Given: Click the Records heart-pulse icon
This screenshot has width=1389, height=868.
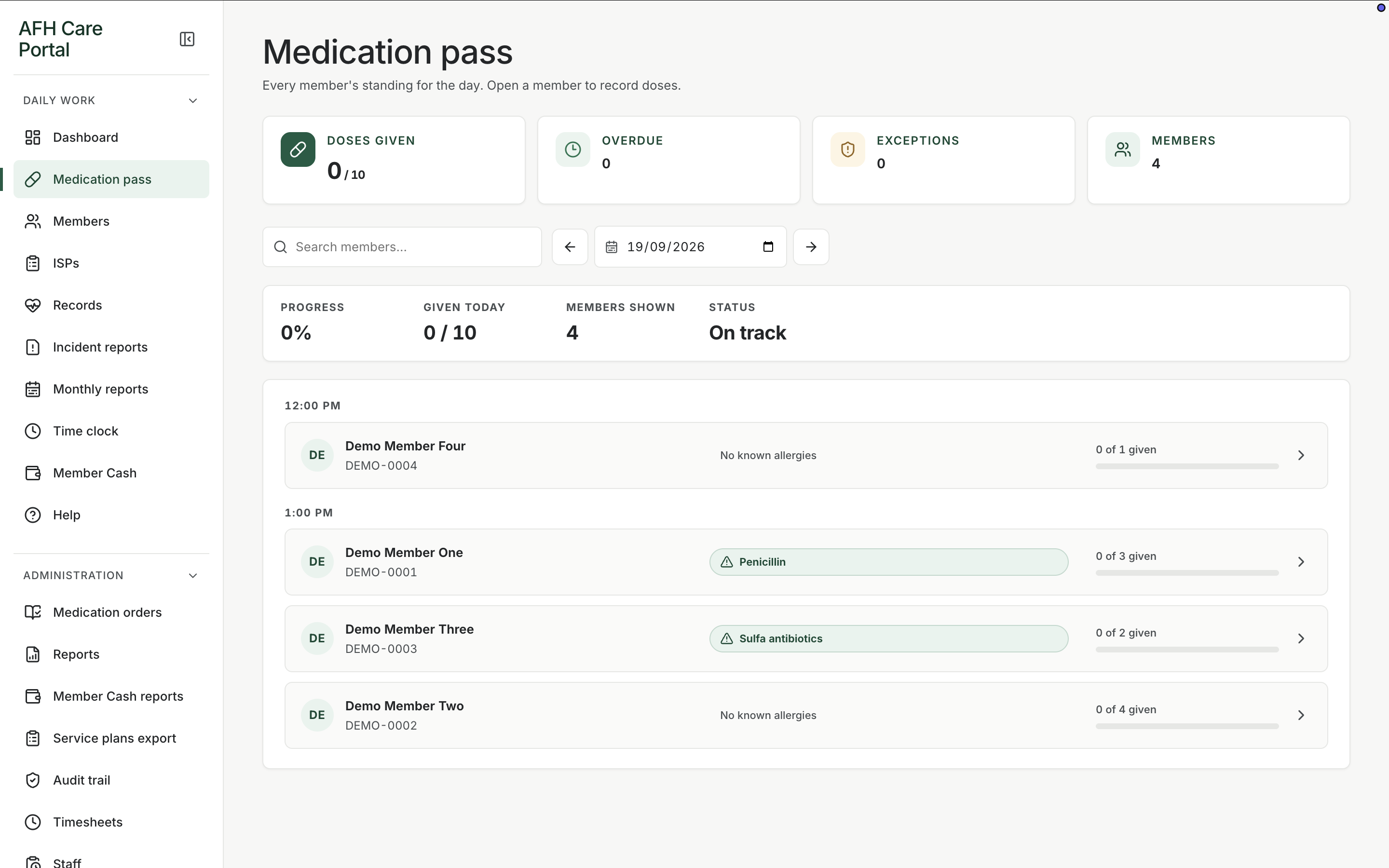Looking at the screenshot, I should pyautogui.click(x=33, y=305).
